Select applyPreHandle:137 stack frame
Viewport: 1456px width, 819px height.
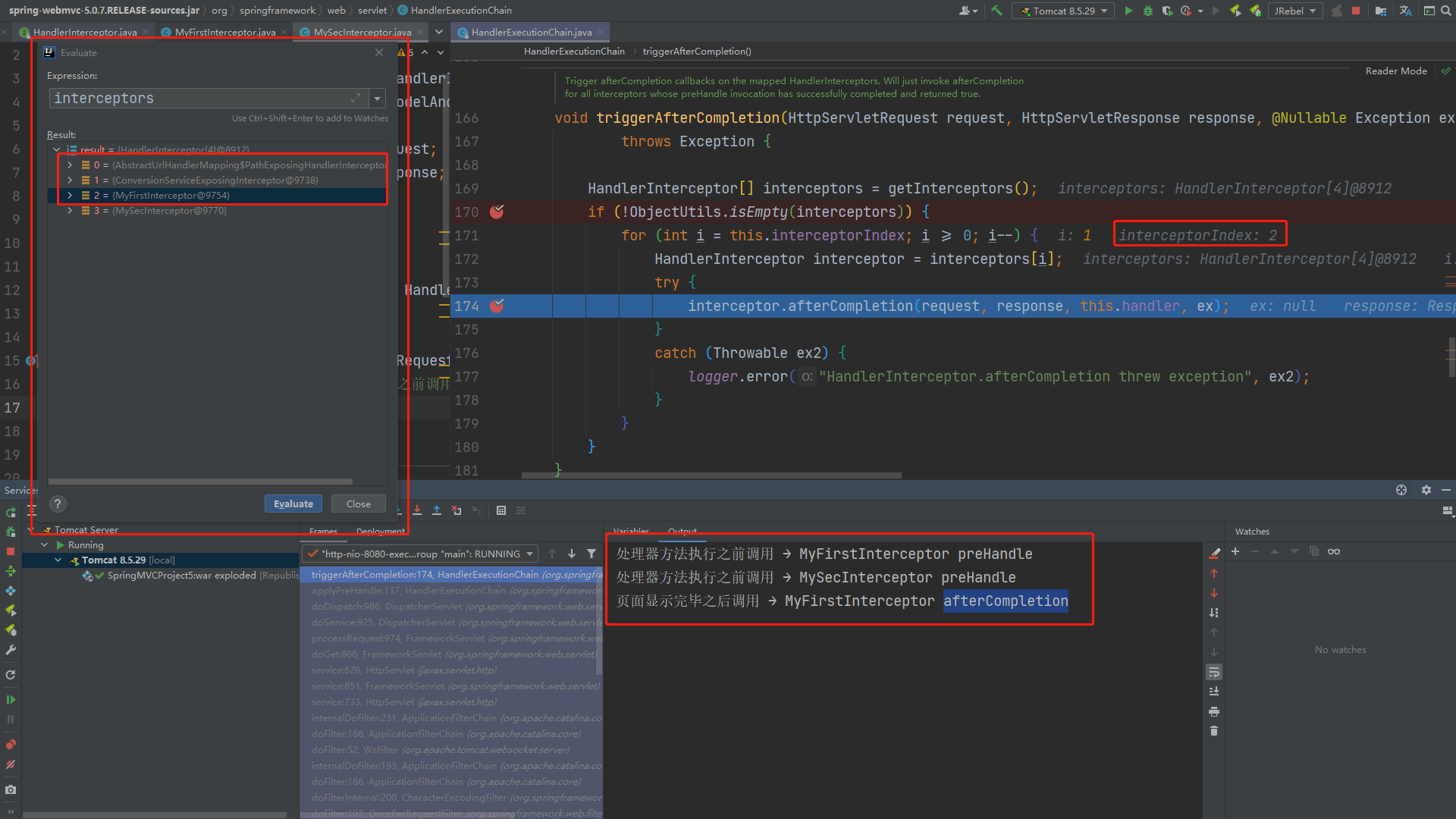[x=451, y=590]
